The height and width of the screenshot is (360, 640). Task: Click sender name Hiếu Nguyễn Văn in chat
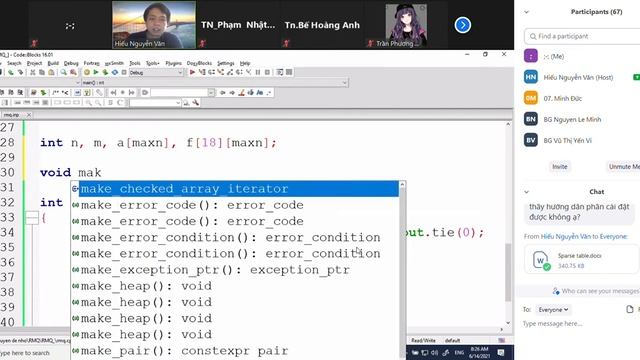click(x=566, y=236)
